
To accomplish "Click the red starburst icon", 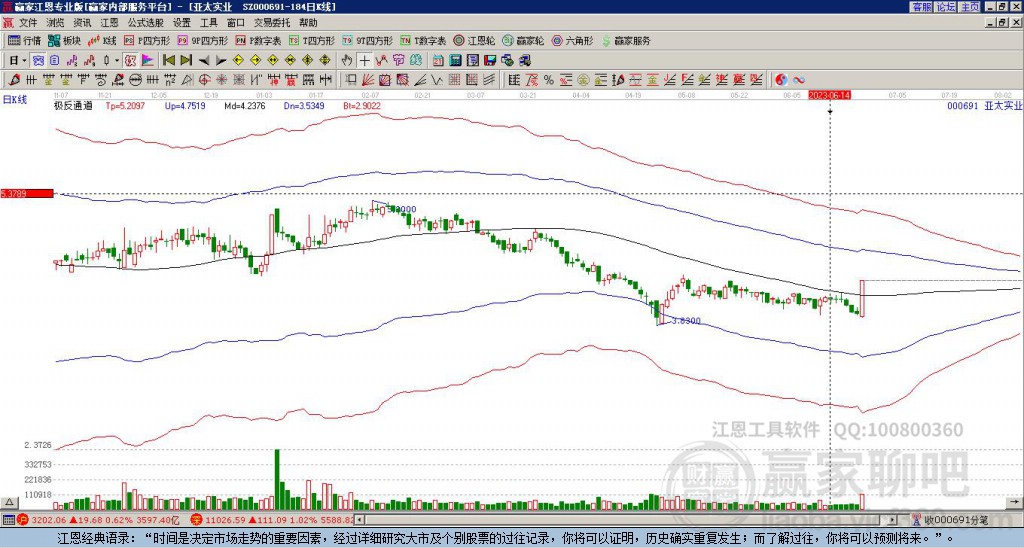I will [x=222, y=80].
